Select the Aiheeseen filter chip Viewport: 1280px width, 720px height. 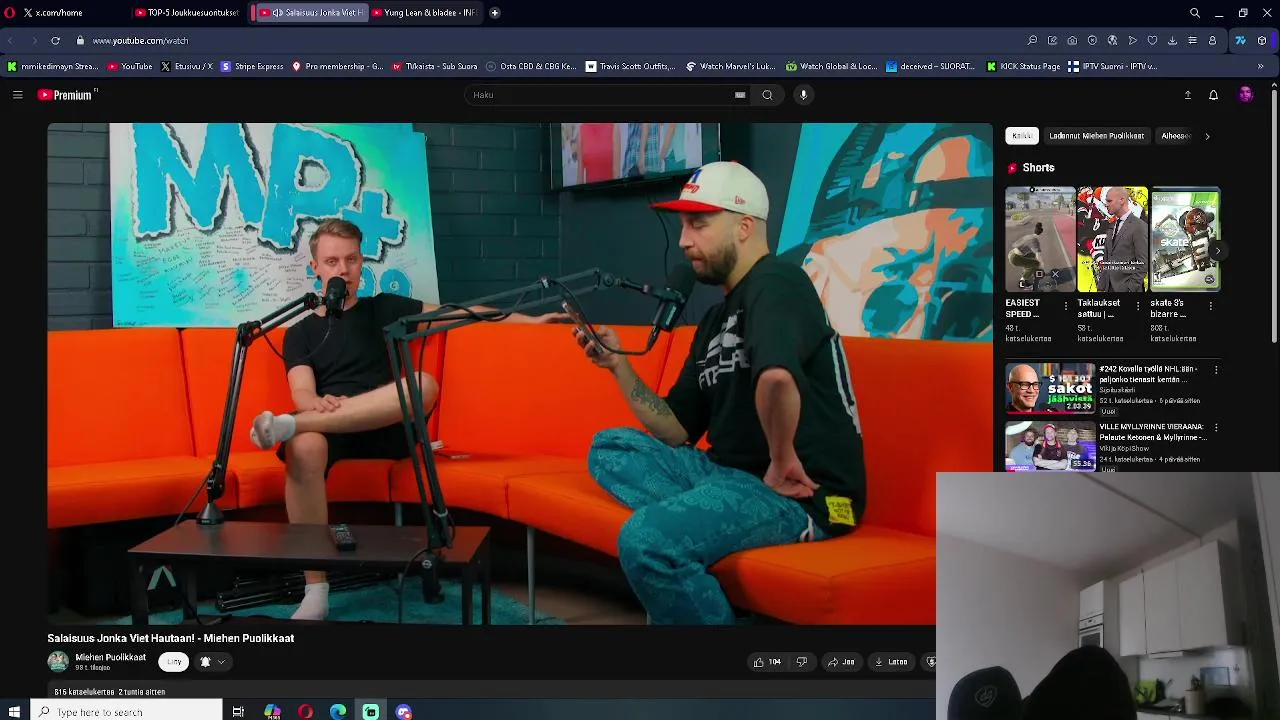(x=1176, y=136)
